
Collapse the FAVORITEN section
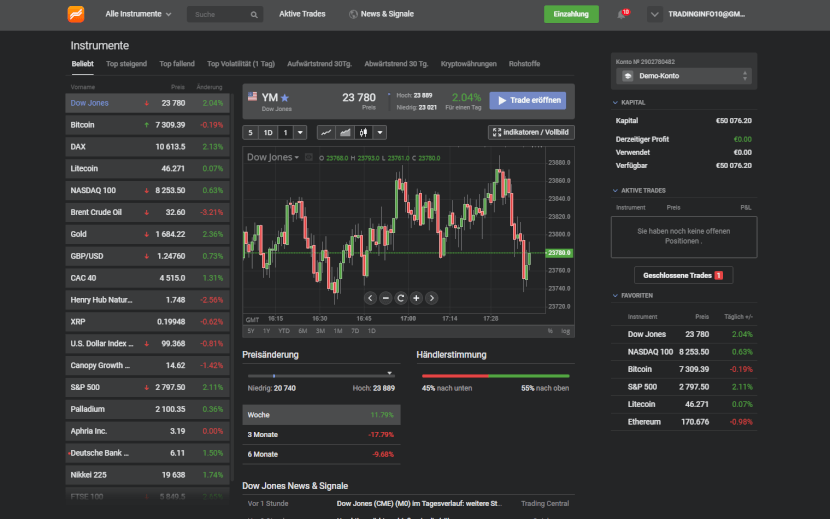tap(615, 296)
